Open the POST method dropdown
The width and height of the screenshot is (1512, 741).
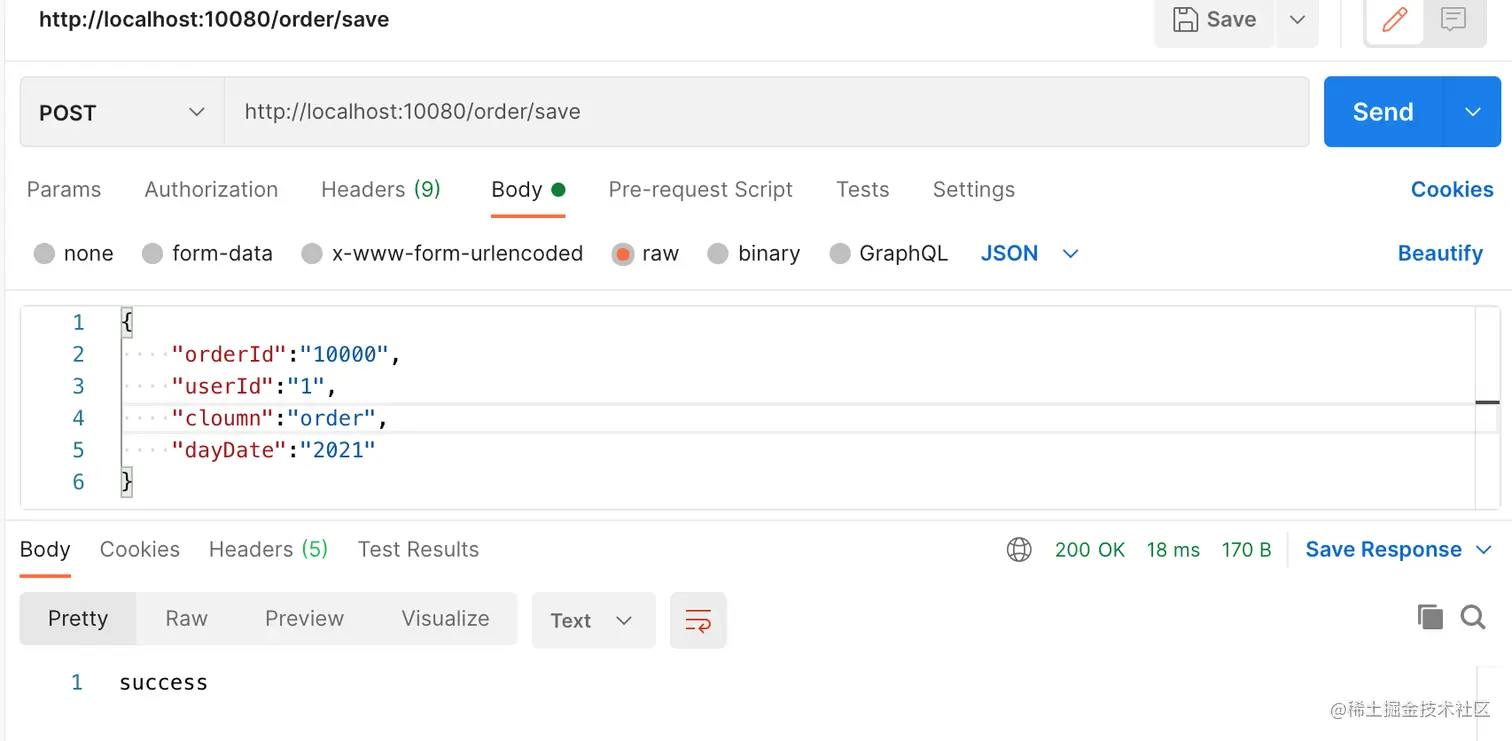pyautogui.click(x=122, y=112)
